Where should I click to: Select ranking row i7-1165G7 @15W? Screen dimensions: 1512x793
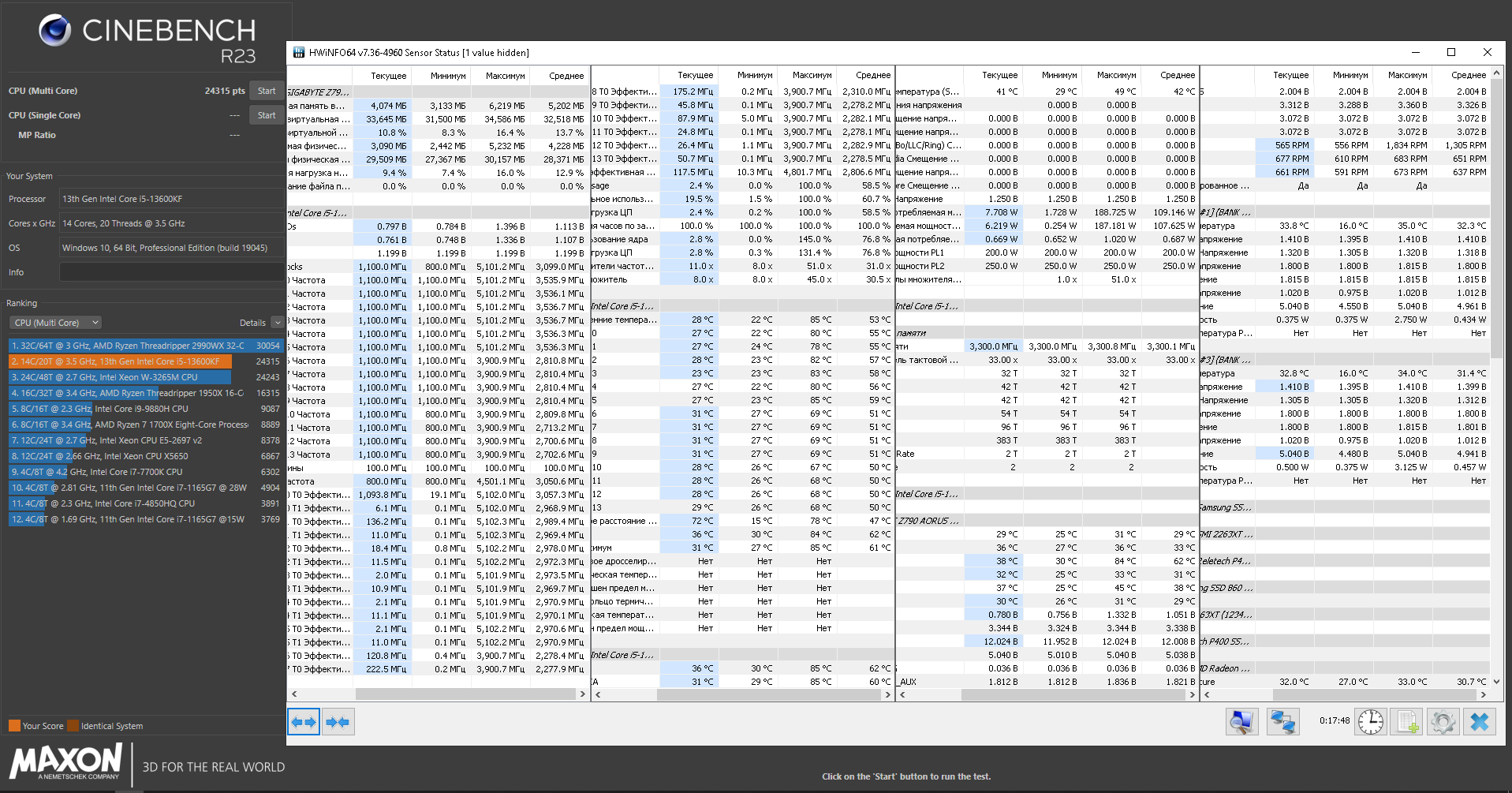point(145,519)
